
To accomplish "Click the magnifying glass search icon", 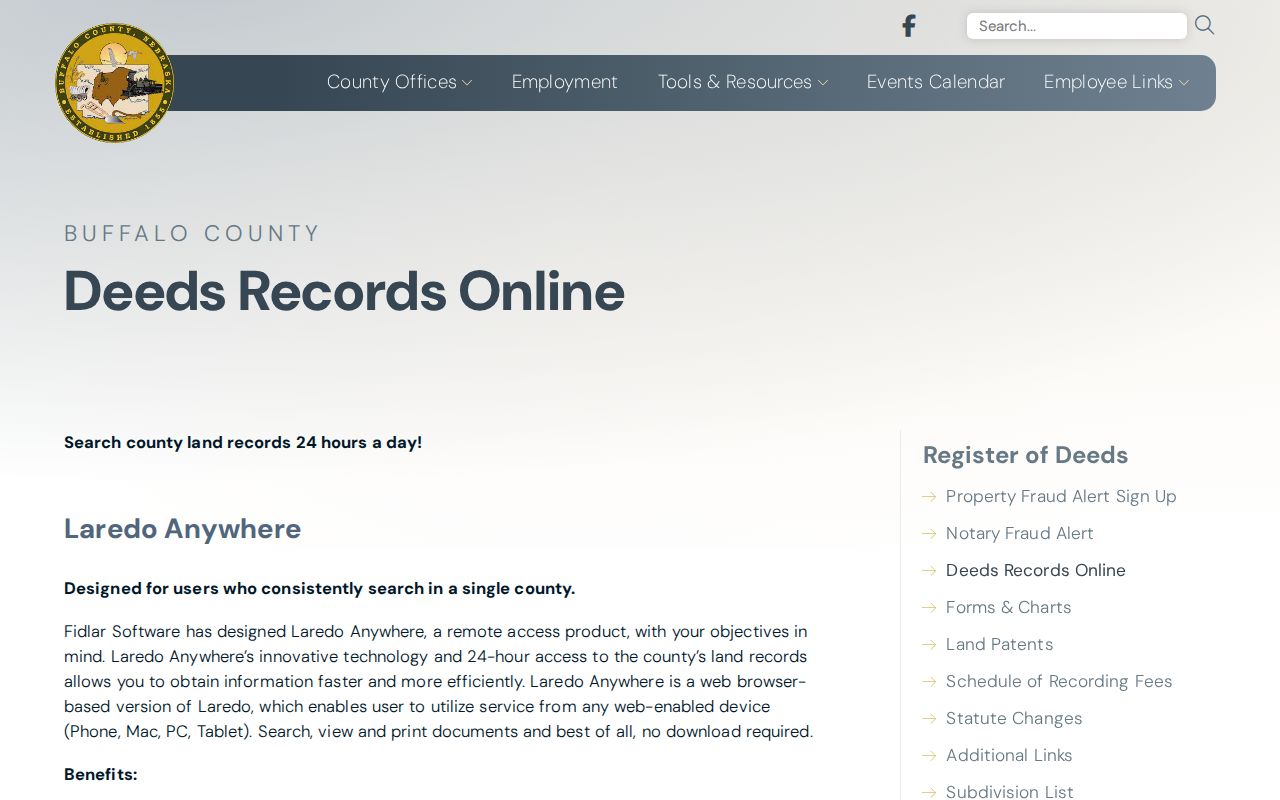I will (x=1205, y=25).
